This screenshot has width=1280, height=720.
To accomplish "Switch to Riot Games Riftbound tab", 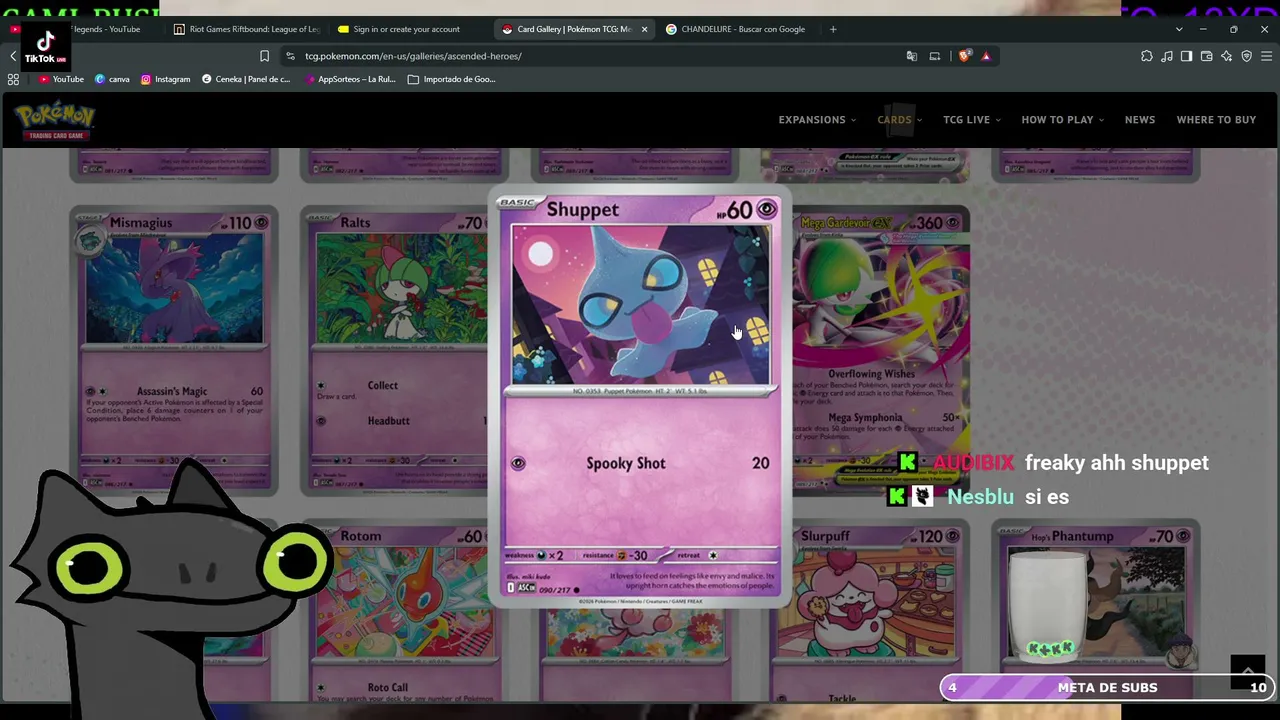I will tap(247, 29).
